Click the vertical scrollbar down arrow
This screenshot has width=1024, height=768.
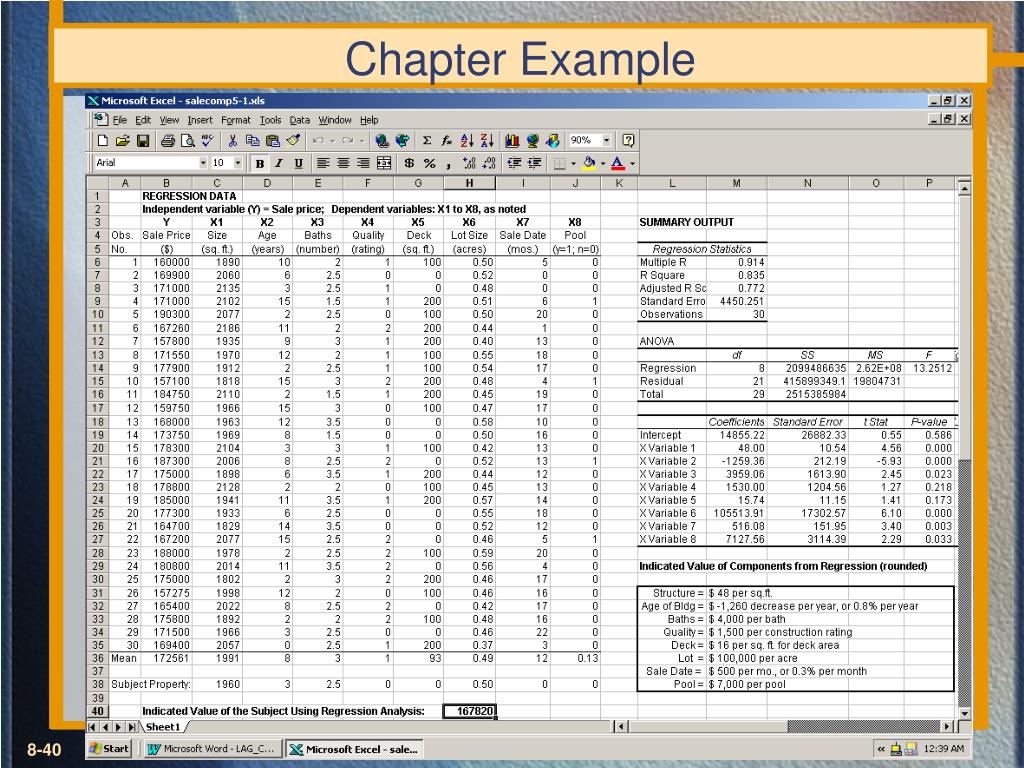(965, 713)
